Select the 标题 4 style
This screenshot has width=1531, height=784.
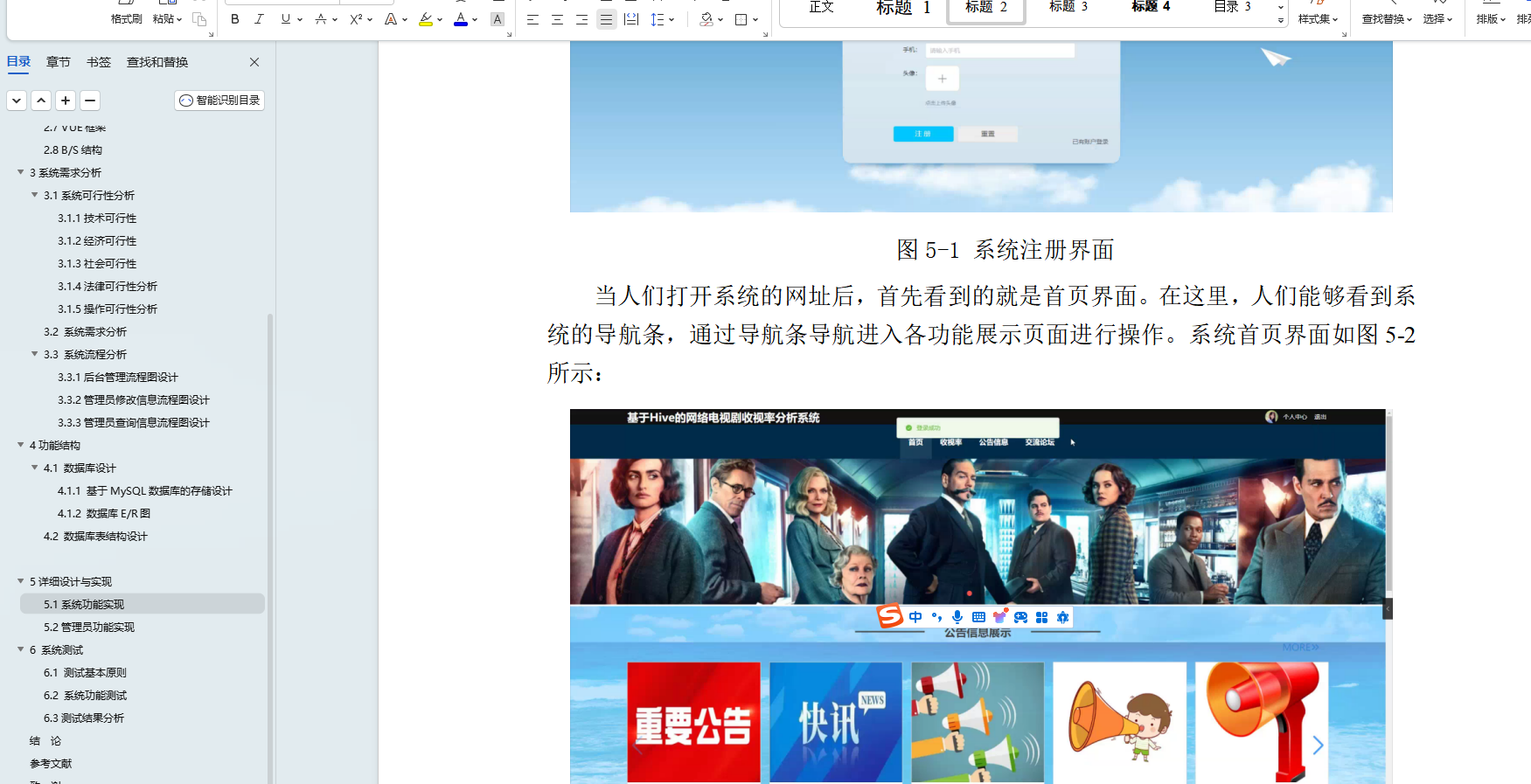click(x=1151, y=8)
